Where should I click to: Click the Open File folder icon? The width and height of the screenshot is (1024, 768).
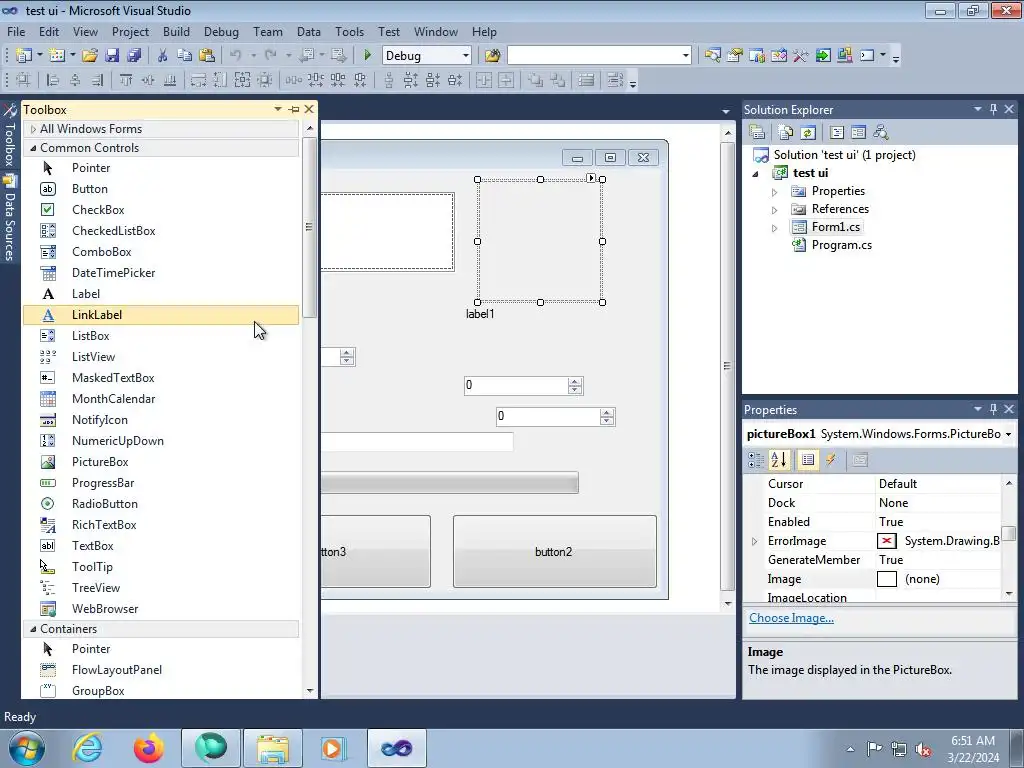coord(89,56)
